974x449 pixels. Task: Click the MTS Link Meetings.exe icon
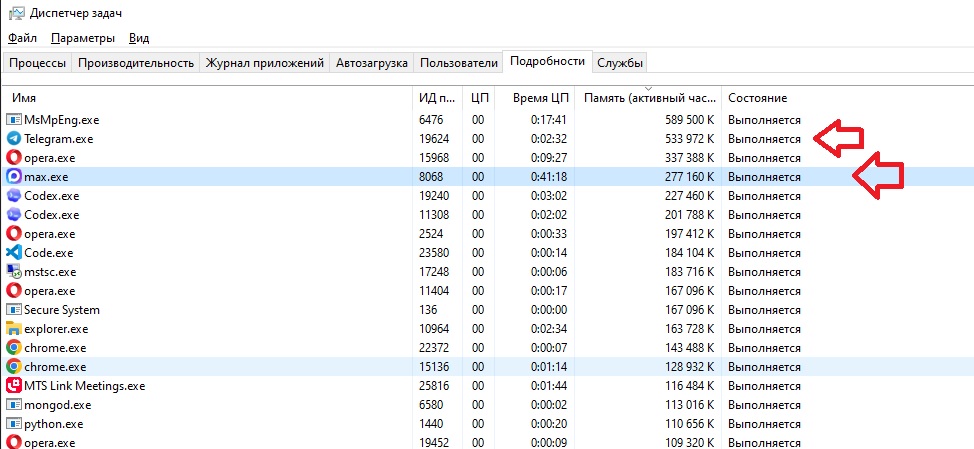(14, 386)
